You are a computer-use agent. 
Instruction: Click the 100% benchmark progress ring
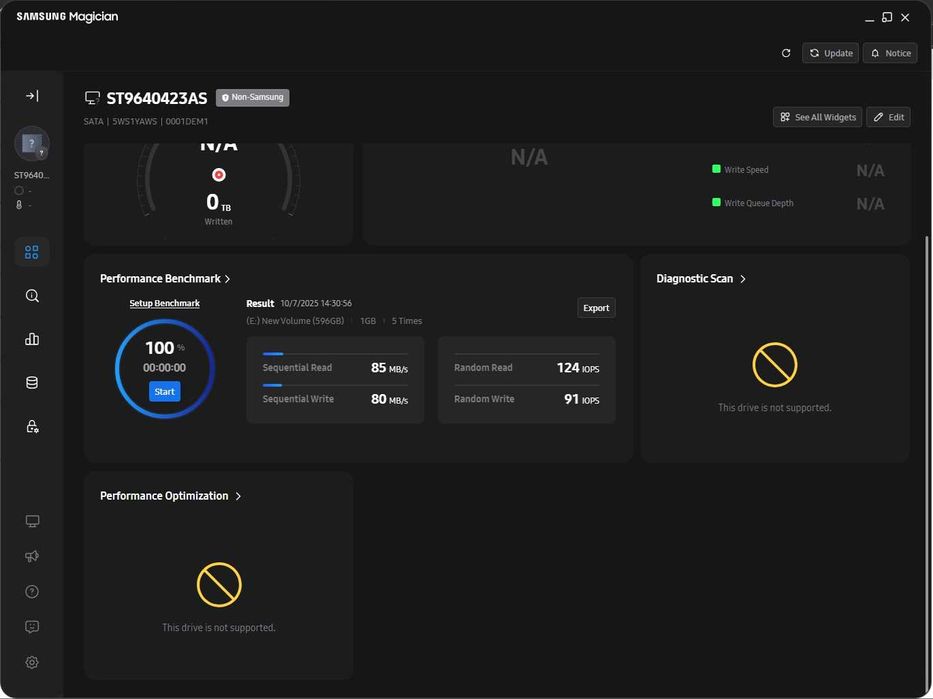pyautogui.click(x=165, y=369)
